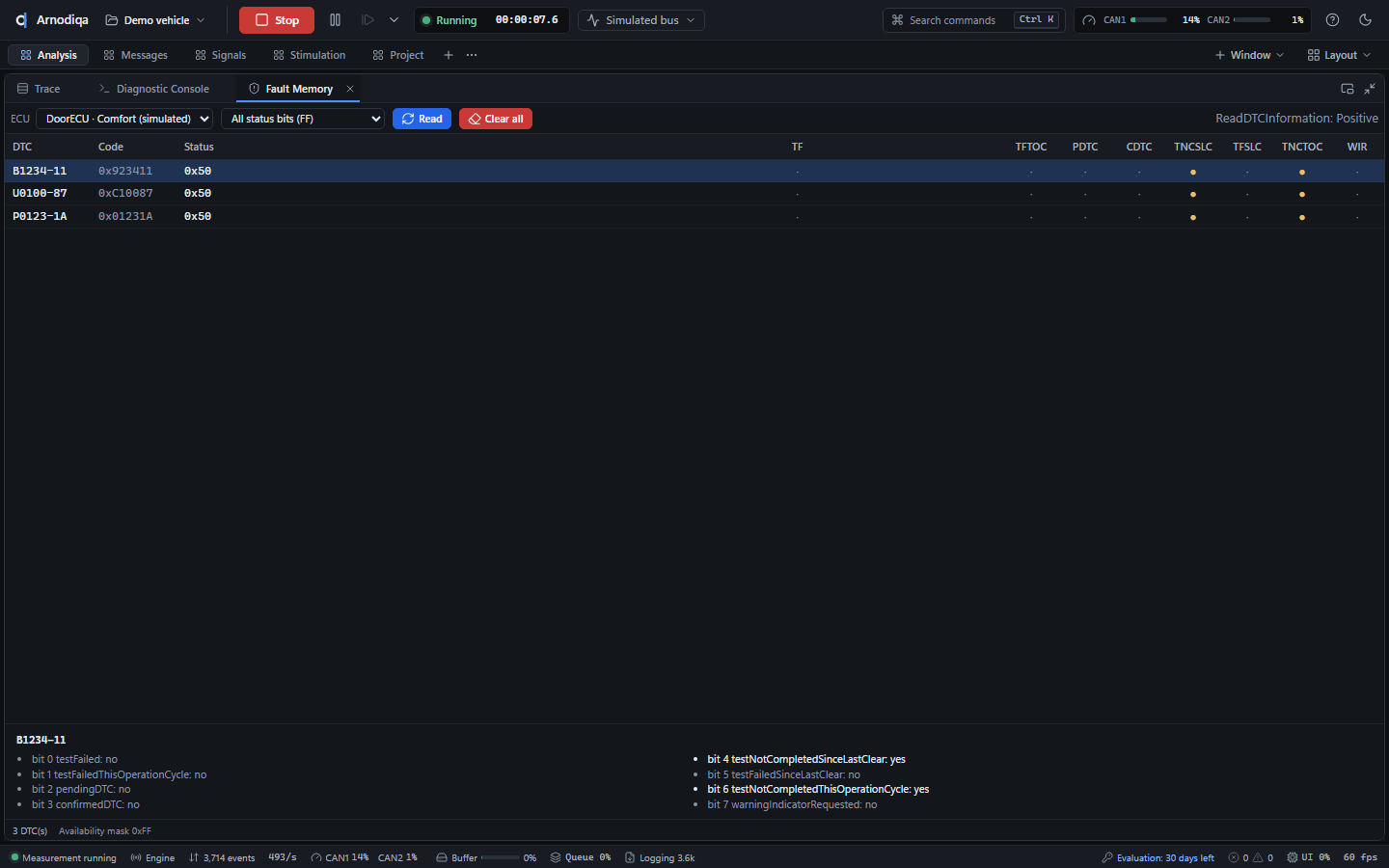
Task: Open the Window menu
Action: 1249,55
